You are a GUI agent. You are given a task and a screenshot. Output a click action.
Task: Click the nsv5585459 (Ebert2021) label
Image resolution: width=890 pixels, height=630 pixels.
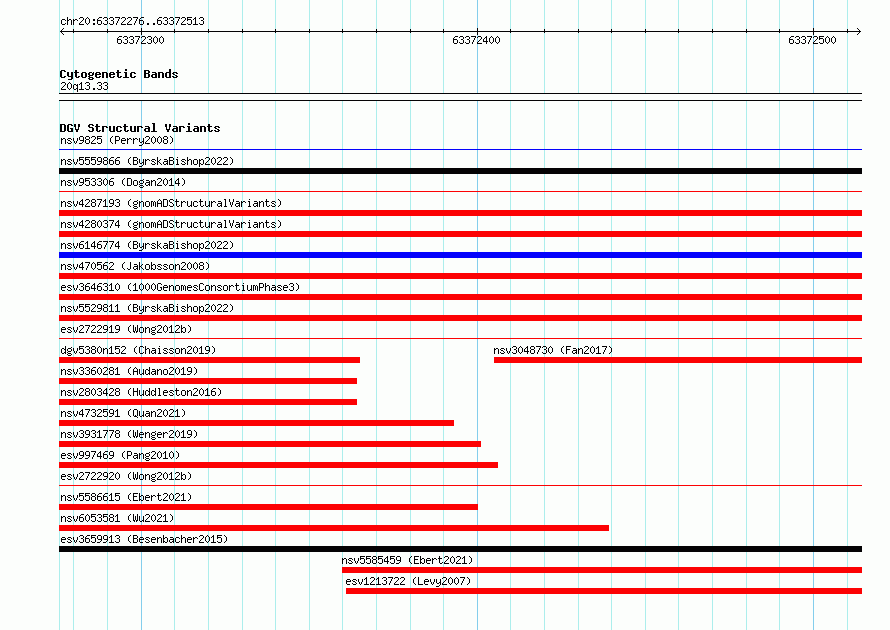407,560
